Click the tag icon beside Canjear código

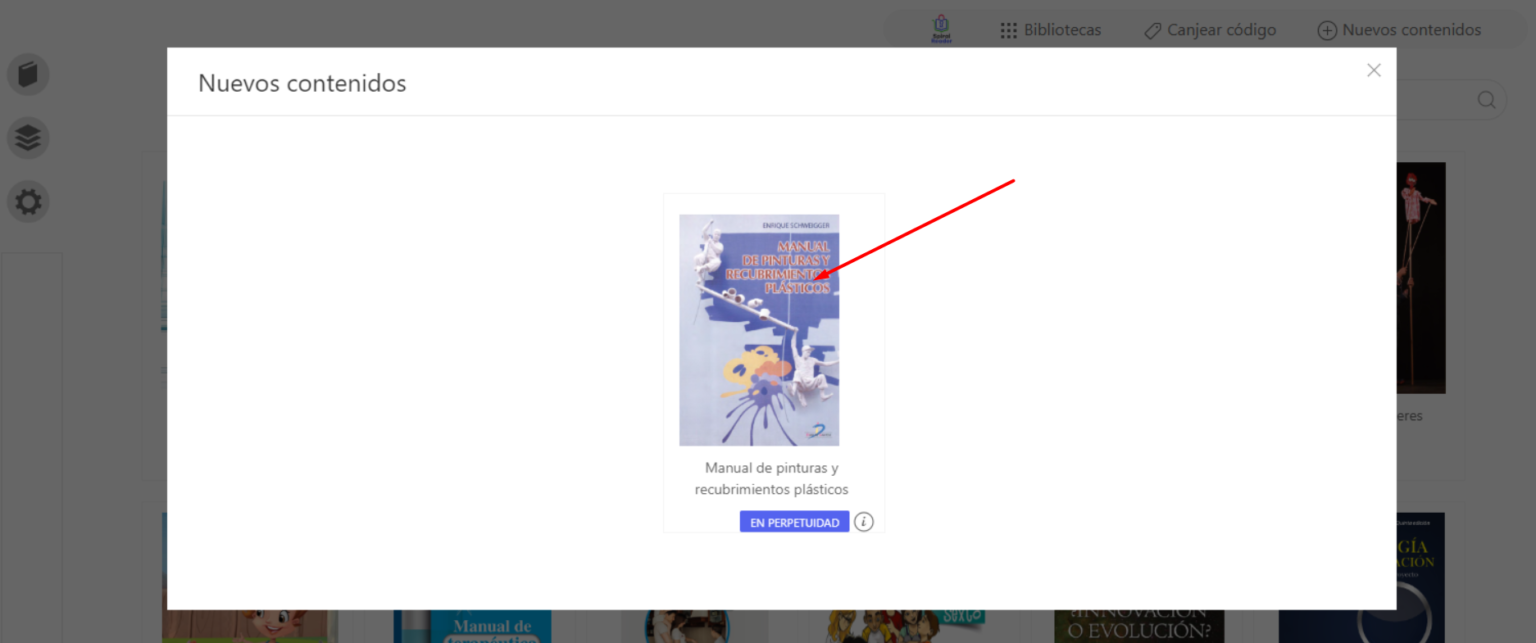coord(1151,30)
